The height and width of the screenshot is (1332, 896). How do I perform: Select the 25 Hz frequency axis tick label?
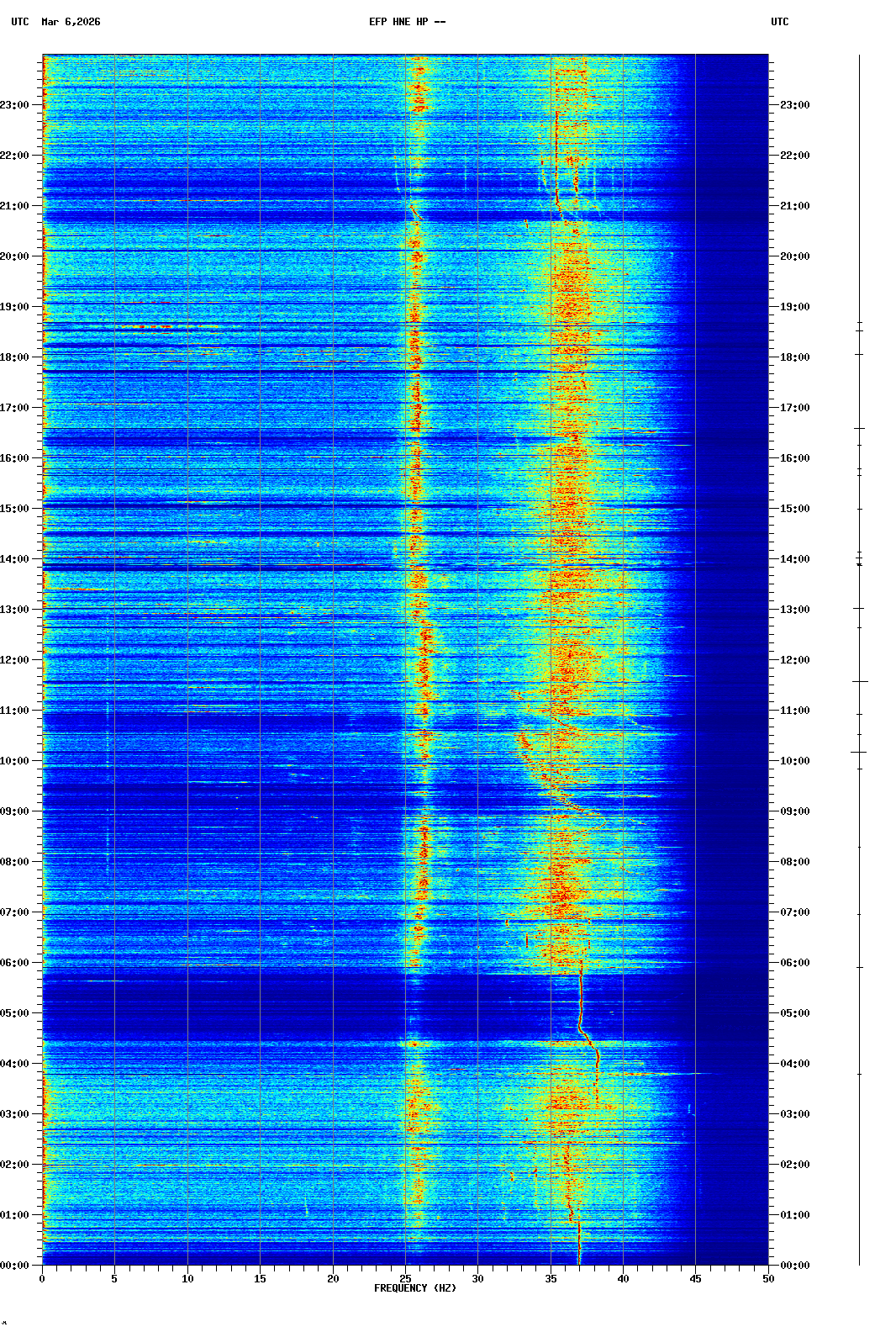(x=405, y=1279)
